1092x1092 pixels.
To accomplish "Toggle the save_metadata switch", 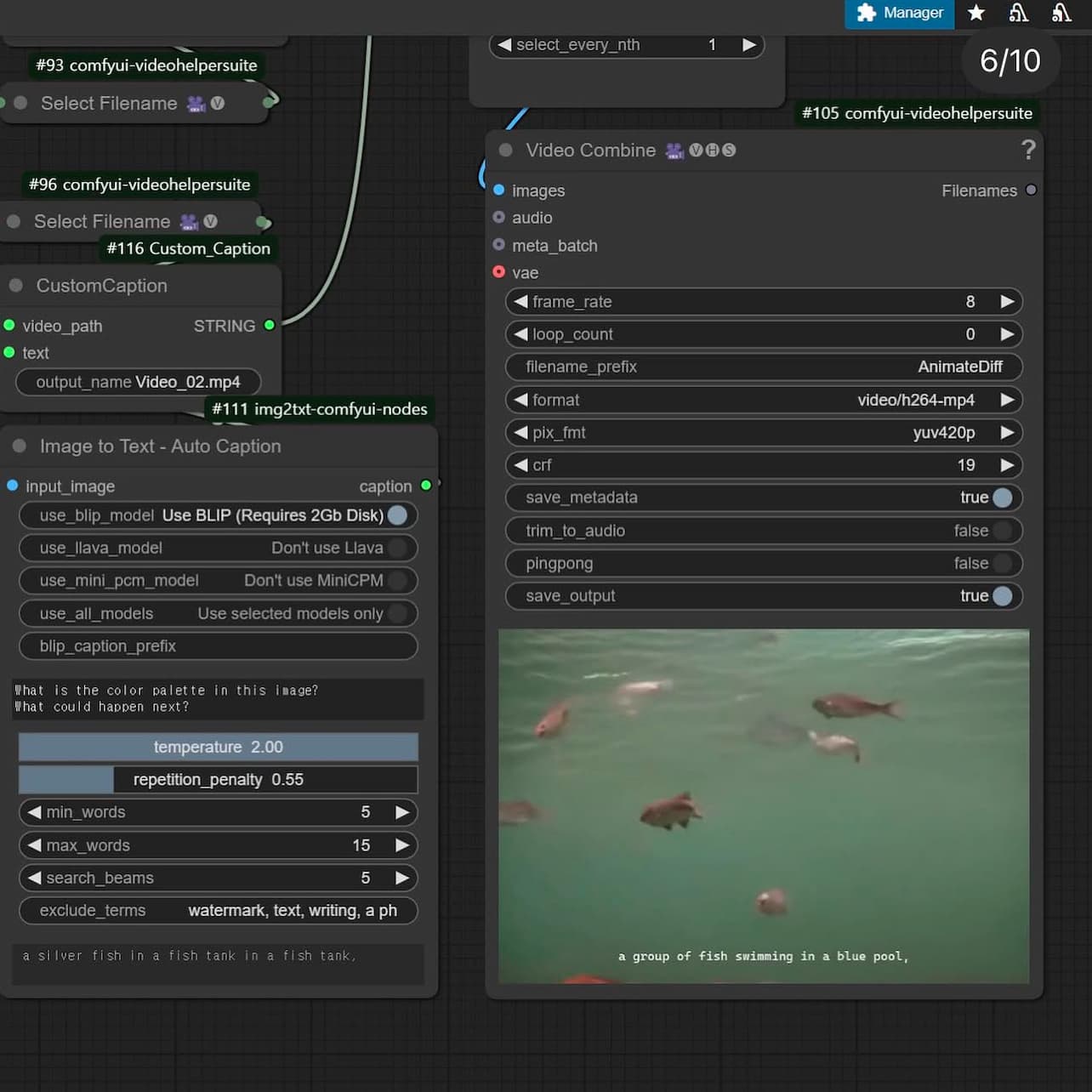I will (1002, 498).
